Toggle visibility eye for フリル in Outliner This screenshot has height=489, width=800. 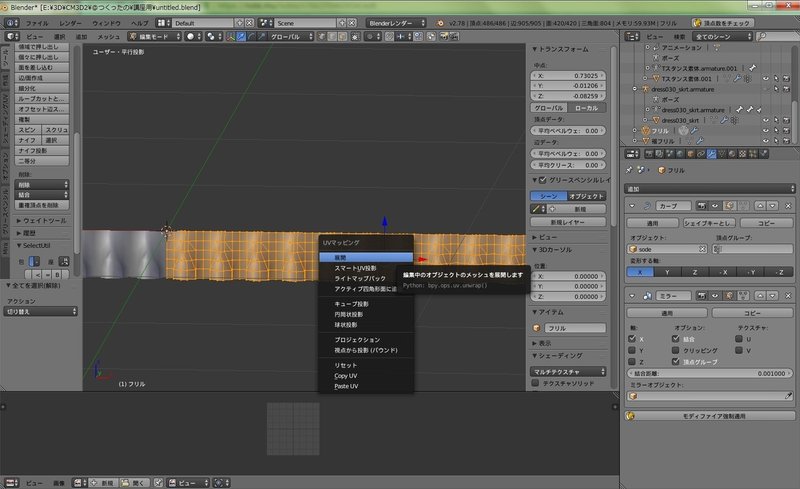click(766, 131)
